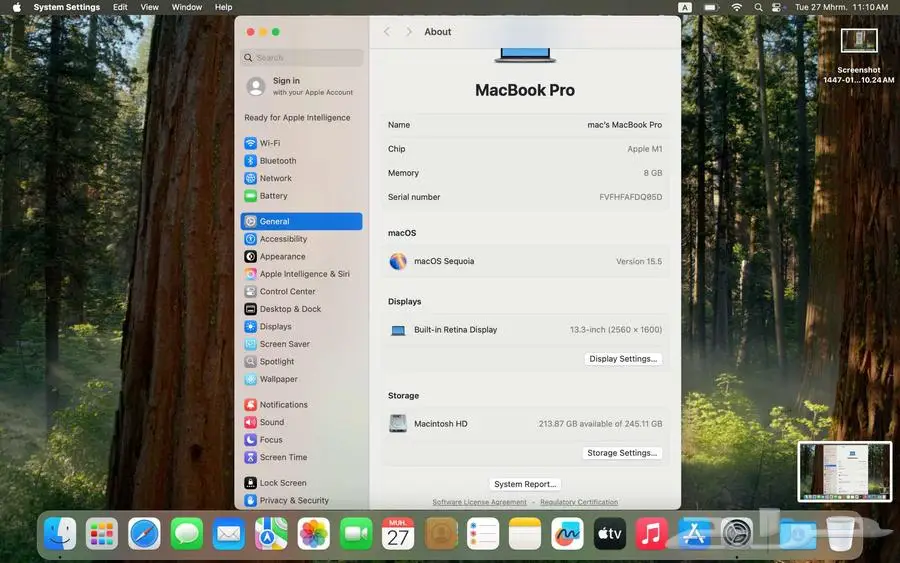Screen dimensions: 900x563
Task: Open Bluetooth settings in sidebar
Action: pos(301,161)
